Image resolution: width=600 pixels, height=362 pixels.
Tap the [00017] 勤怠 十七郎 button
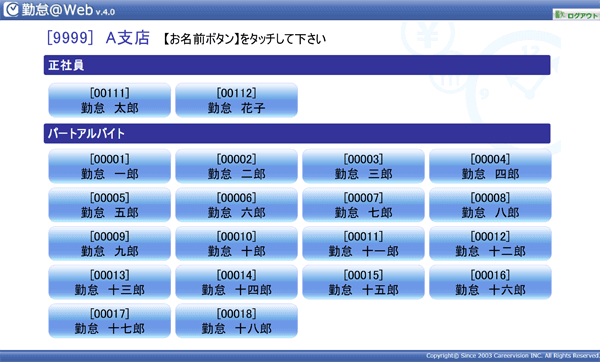[109, 321]
